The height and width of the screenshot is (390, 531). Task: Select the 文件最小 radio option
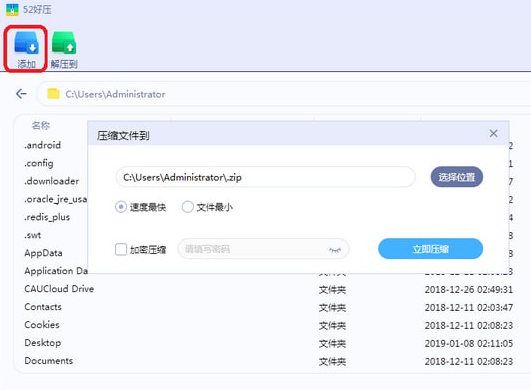pos(188,207)
